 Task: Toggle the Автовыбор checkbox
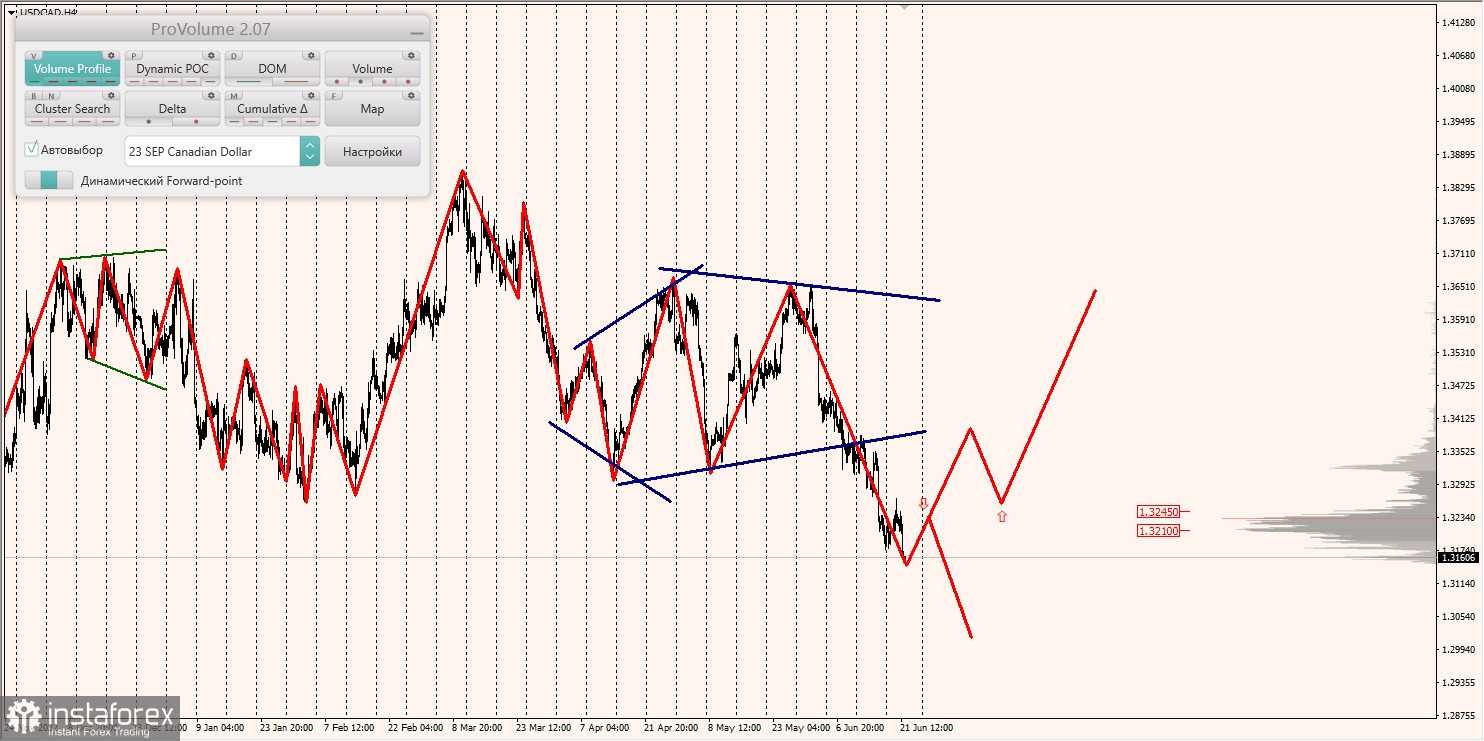(x=31, y=149)
